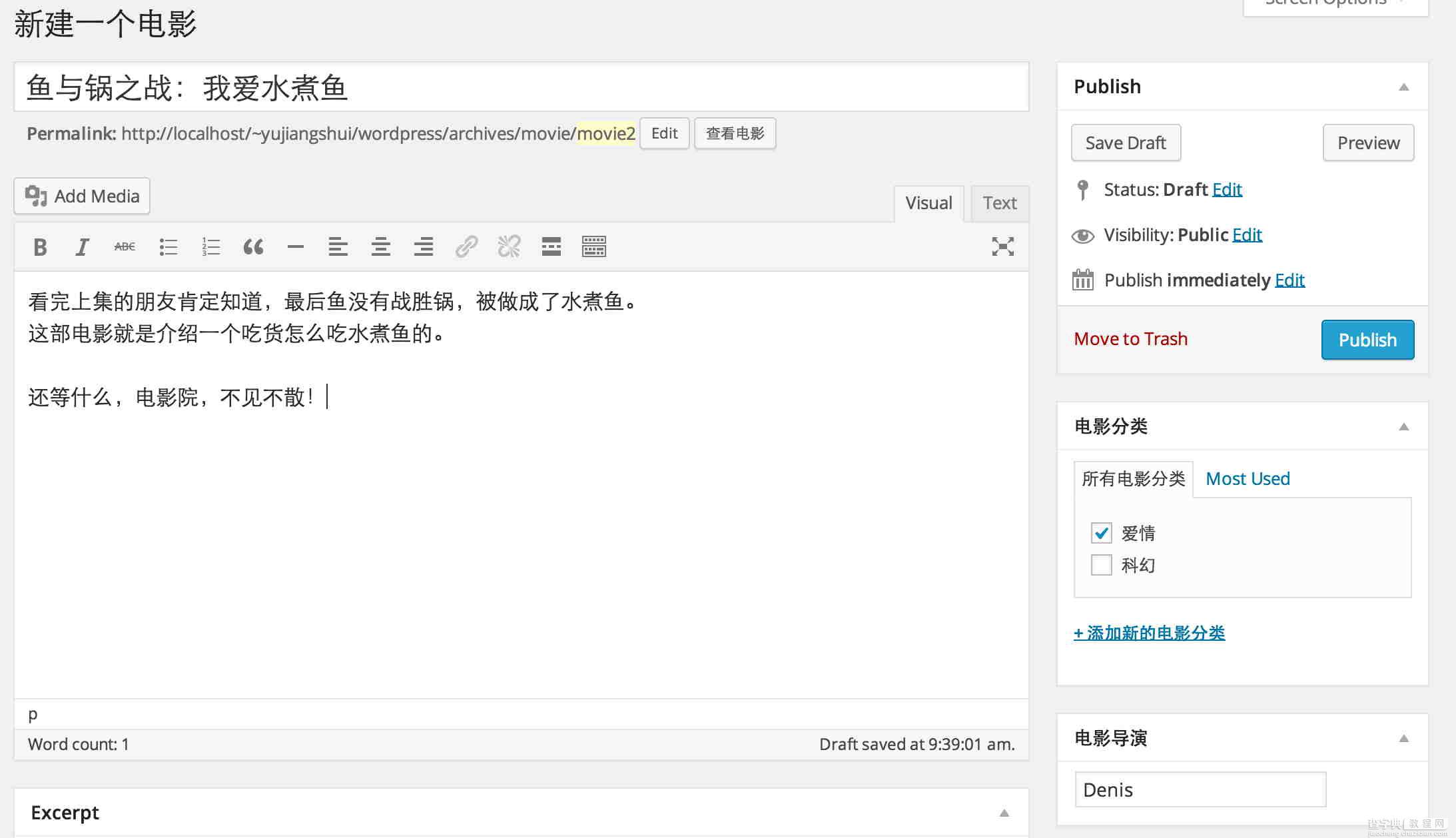Image resolution: width=1456 pixels, height=838 pixels.
Task: Toggle the Visual editor tab
Action: [929, 202]
